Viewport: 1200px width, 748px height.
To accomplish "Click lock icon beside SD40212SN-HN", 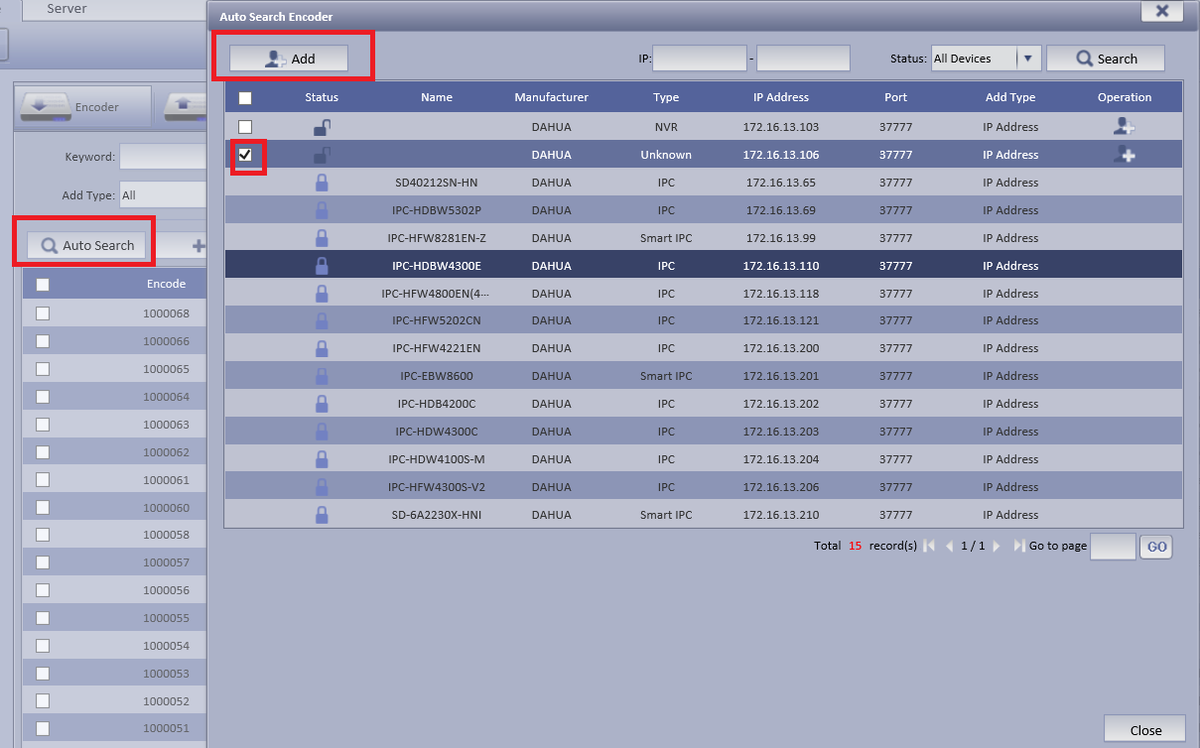I will (x=322, y=182).
